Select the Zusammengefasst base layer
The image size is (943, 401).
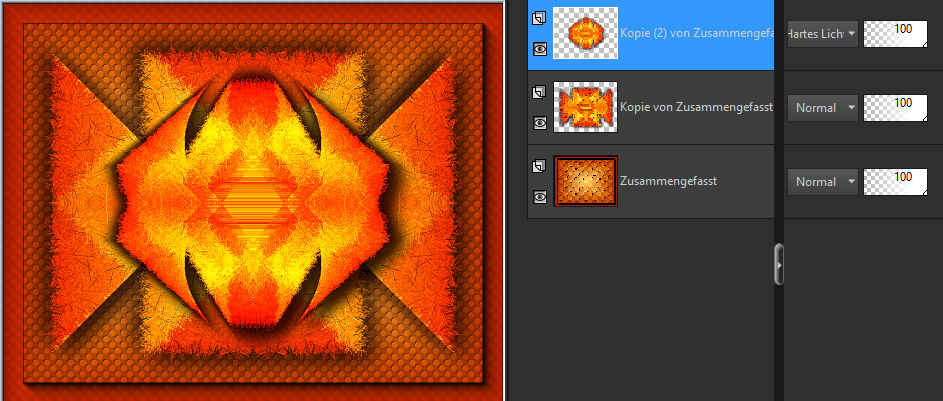tap(660, 181)
